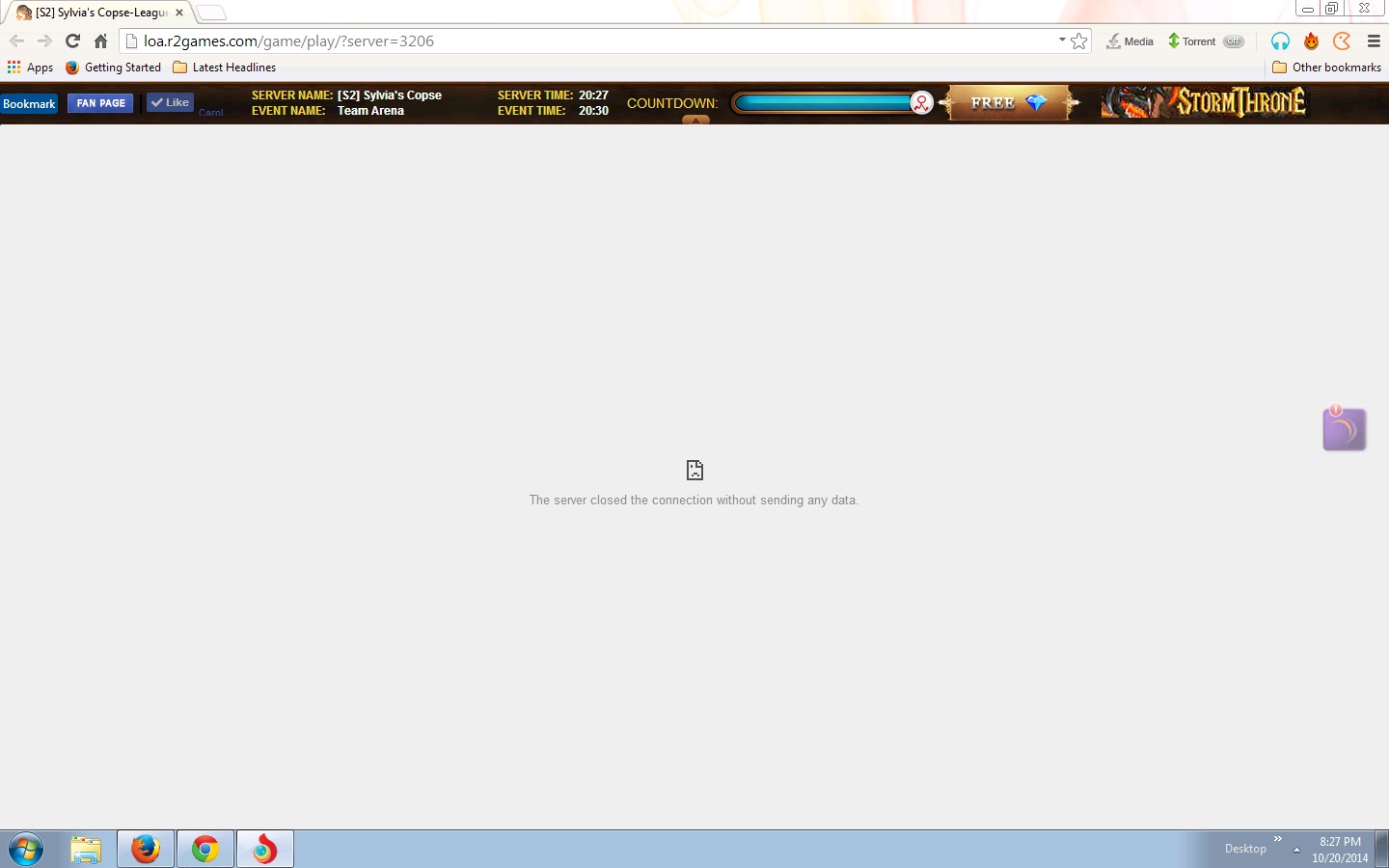This screenshot has height=868, width=1389.
Task: Bookmark this page with the star icon
Action: click(x=1079, y=41)
